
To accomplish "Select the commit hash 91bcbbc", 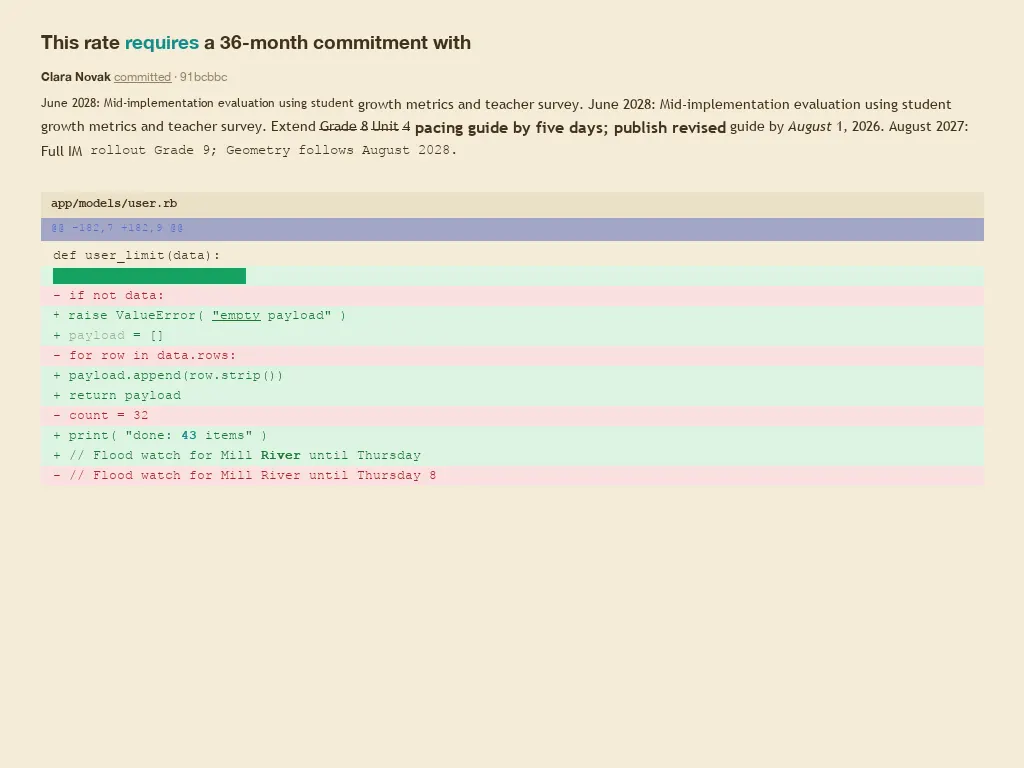I will (204, 77).
